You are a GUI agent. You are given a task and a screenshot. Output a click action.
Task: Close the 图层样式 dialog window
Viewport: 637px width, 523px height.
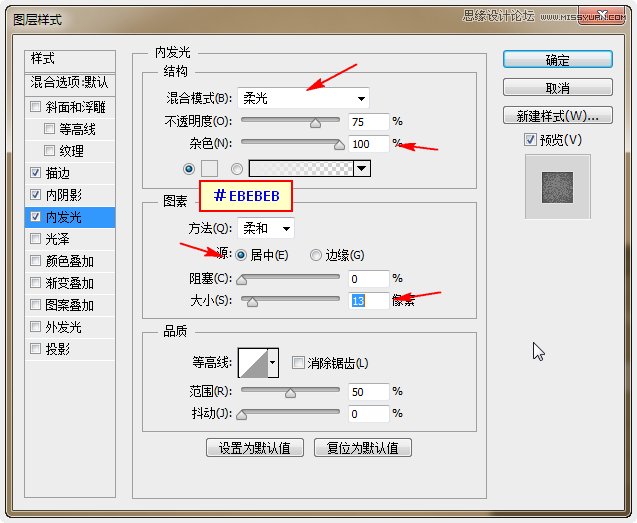[x=602, y=16]
